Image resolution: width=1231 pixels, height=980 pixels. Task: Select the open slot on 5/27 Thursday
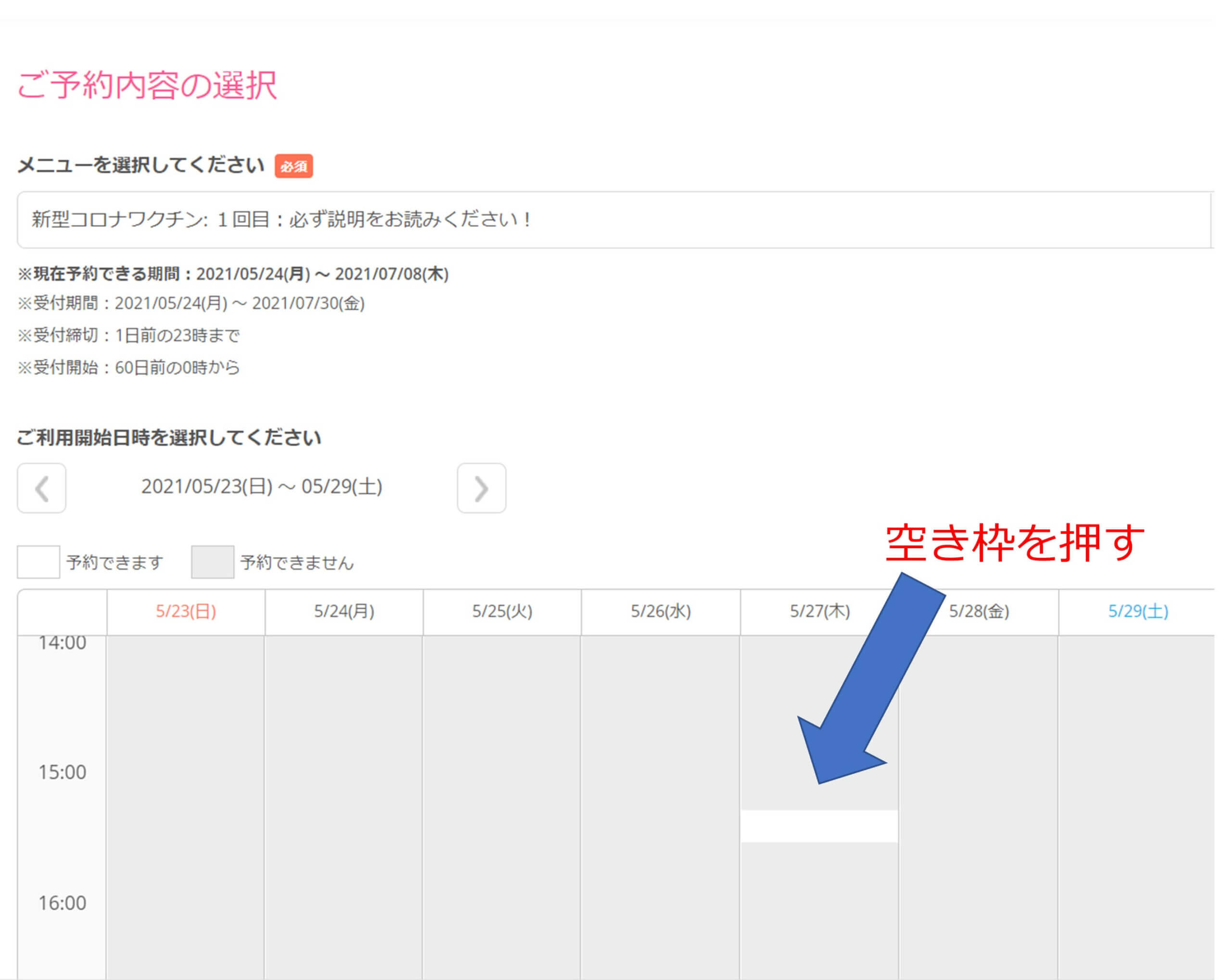tap(819, 826)
